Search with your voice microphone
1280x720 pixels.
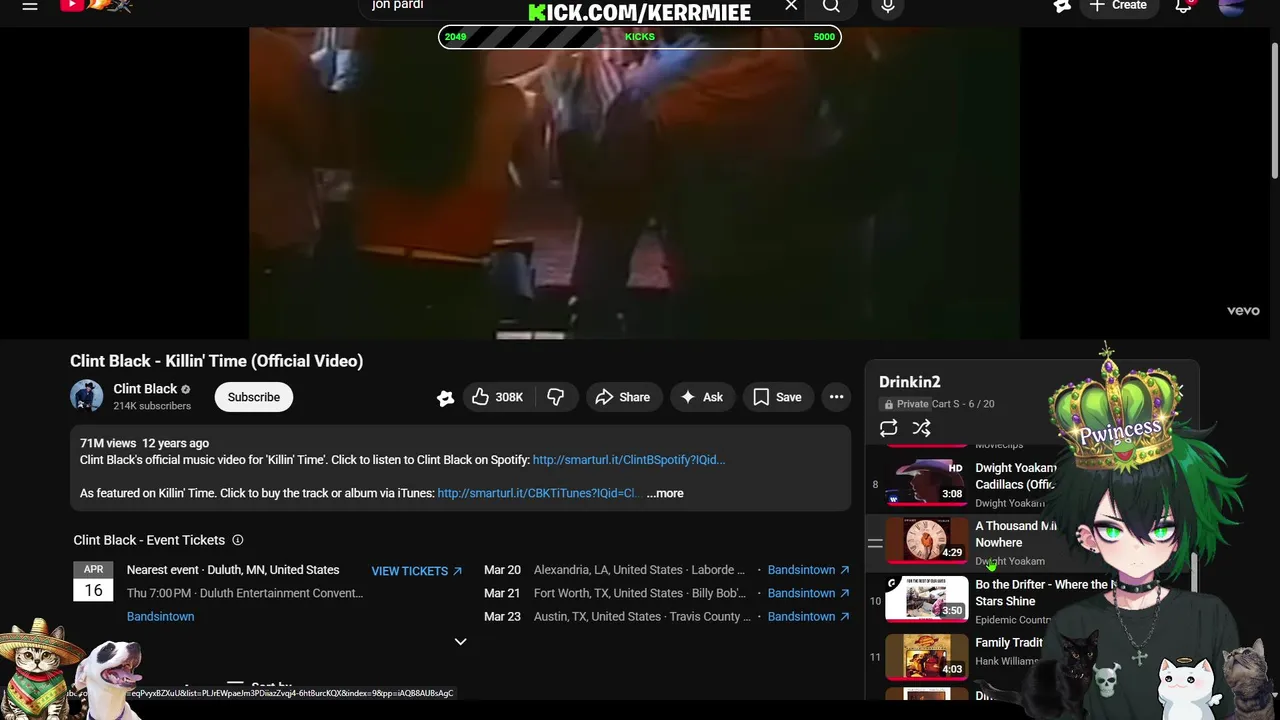[x=888, y=7]
